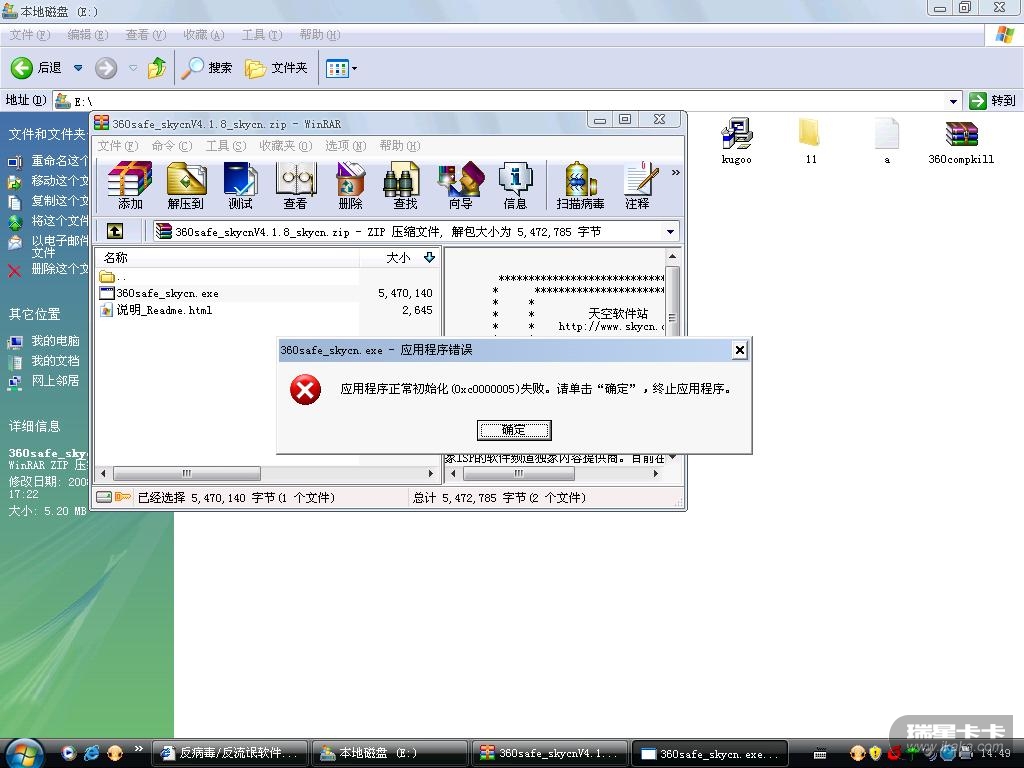Viewport: 1024px width, 768px height.
Task: Click Explorer Forward arrow button
Action: click(106, 67)
